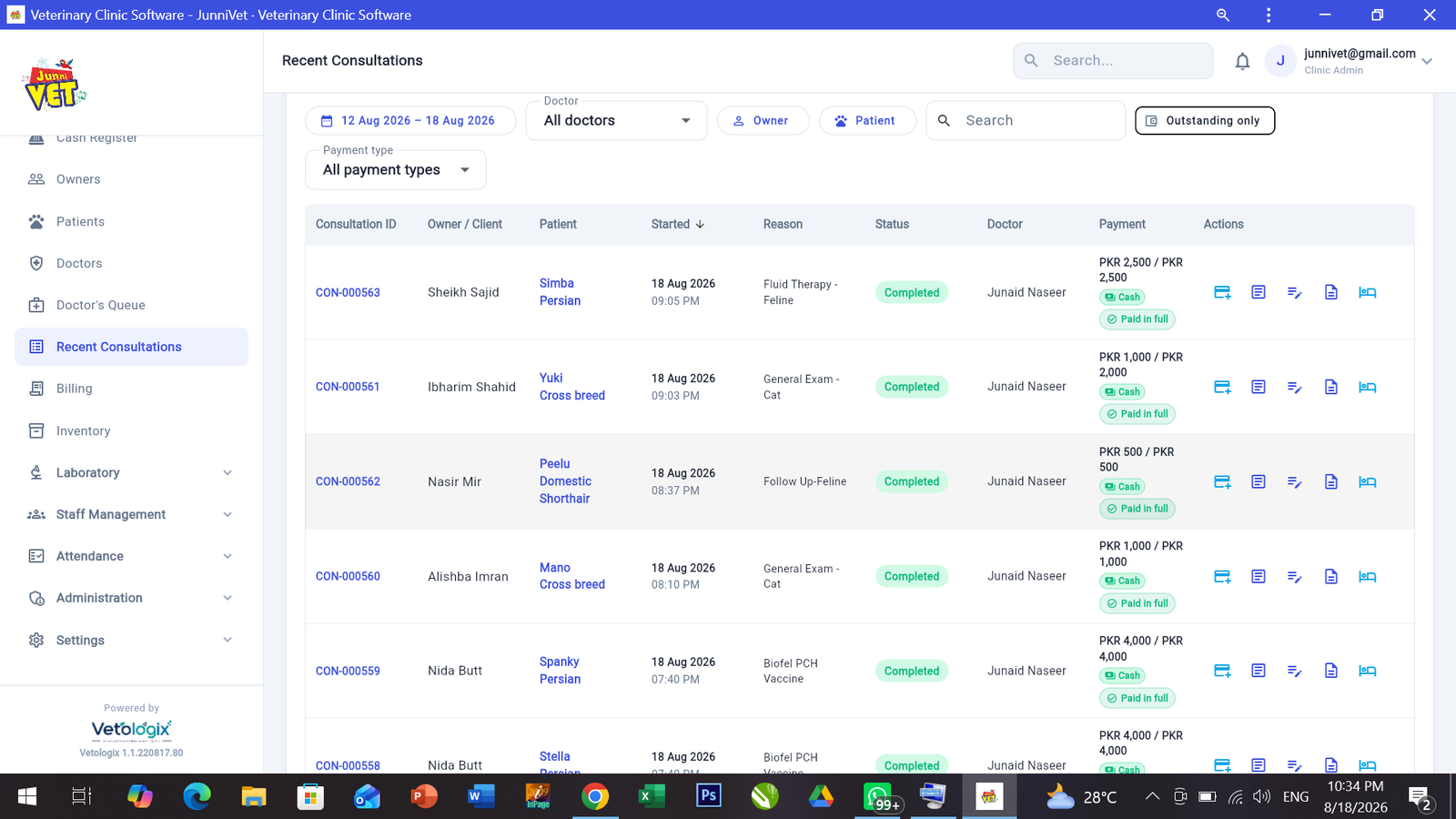The height and width of the screenshot is (819, 1456).
Task: Open Photoshop from the taskbar
Action: [x=708, y=796]
